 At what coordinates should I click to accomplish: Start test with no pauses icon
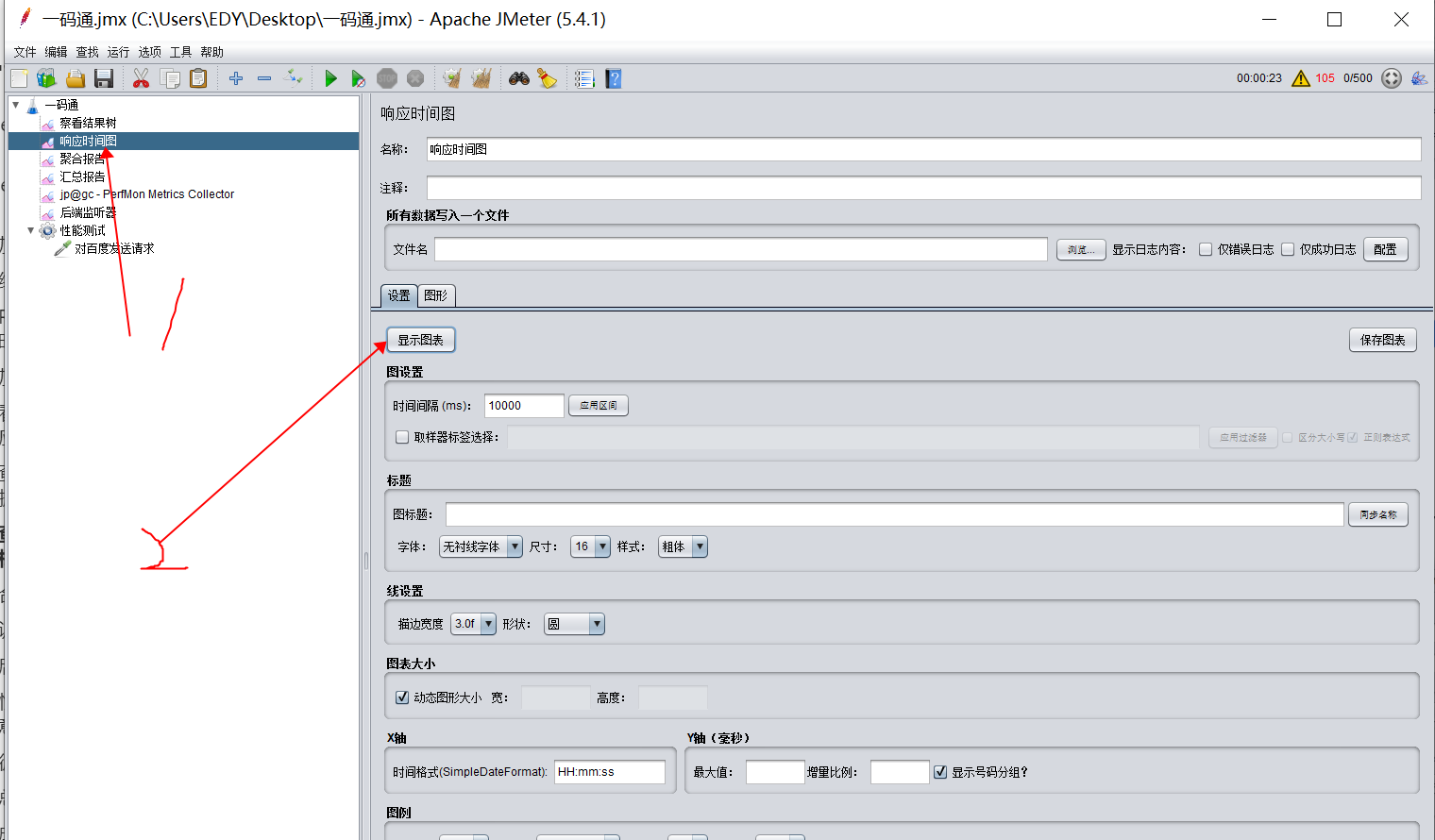358,78
